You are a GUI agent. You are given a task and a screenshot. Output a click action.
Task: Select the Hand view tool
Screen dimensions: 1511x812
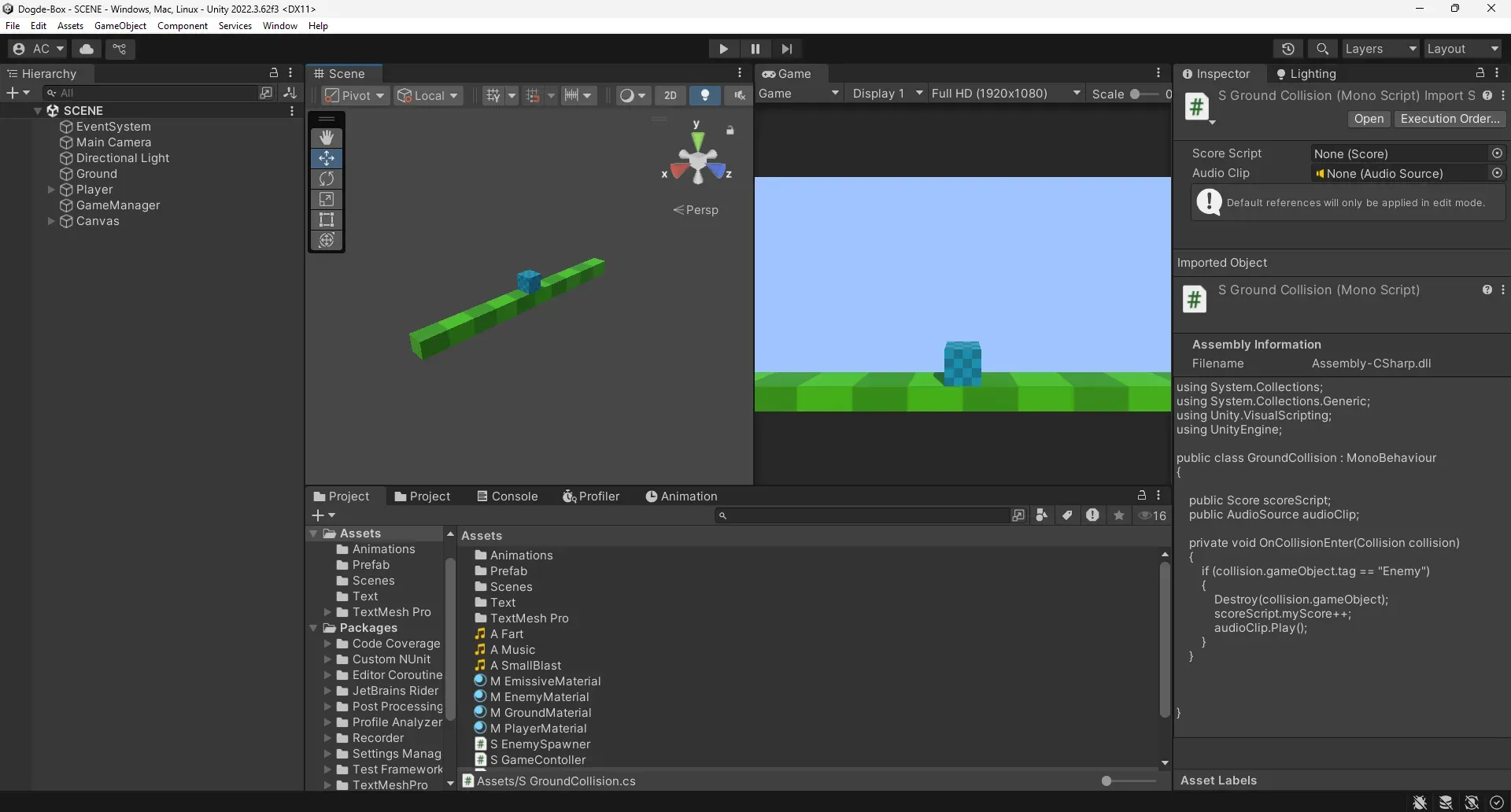tap(327, 138)
